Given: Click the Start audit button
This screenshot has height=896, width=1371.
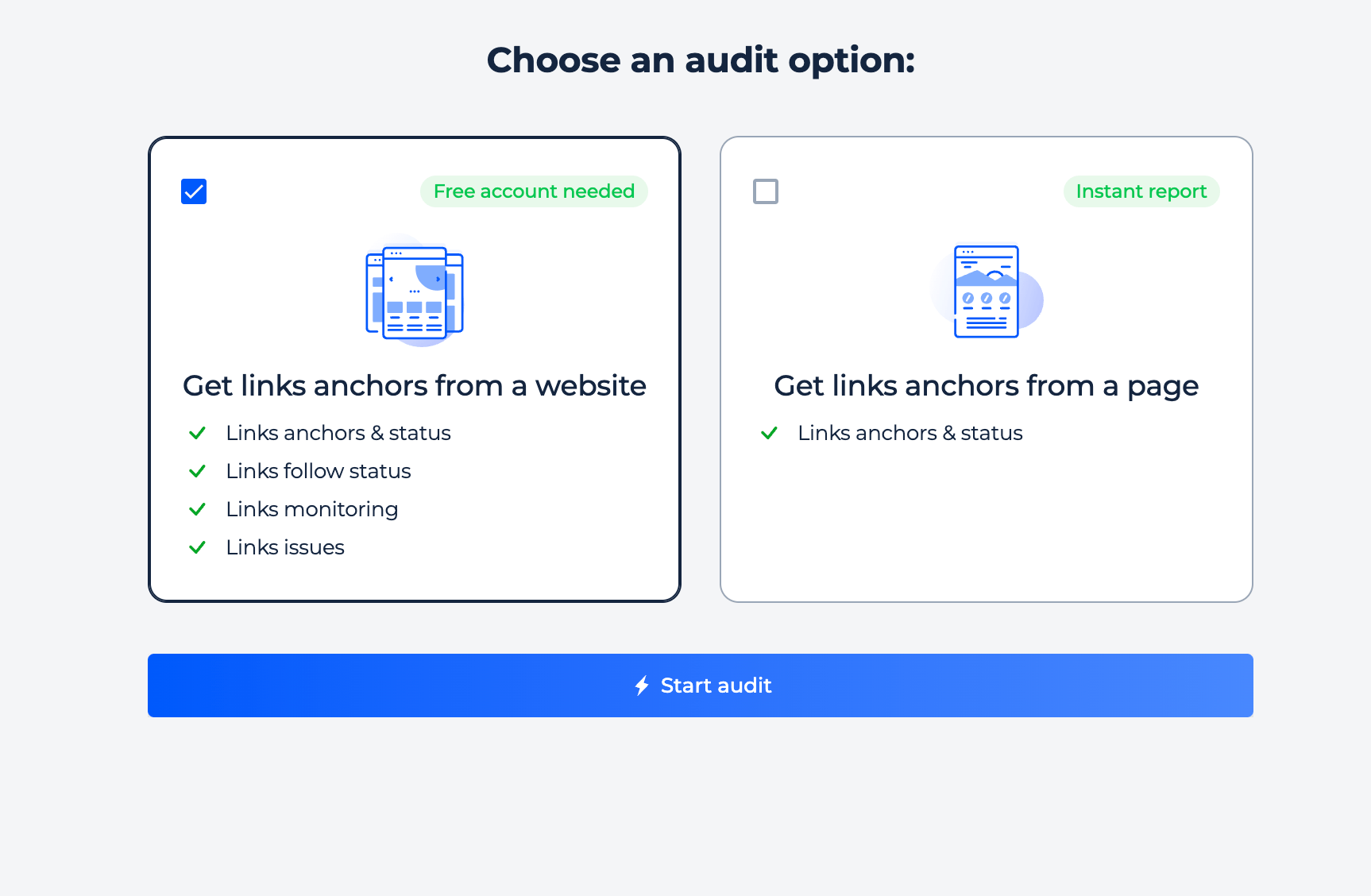Looking at the screenshot, I should click(x=701, y=686).
